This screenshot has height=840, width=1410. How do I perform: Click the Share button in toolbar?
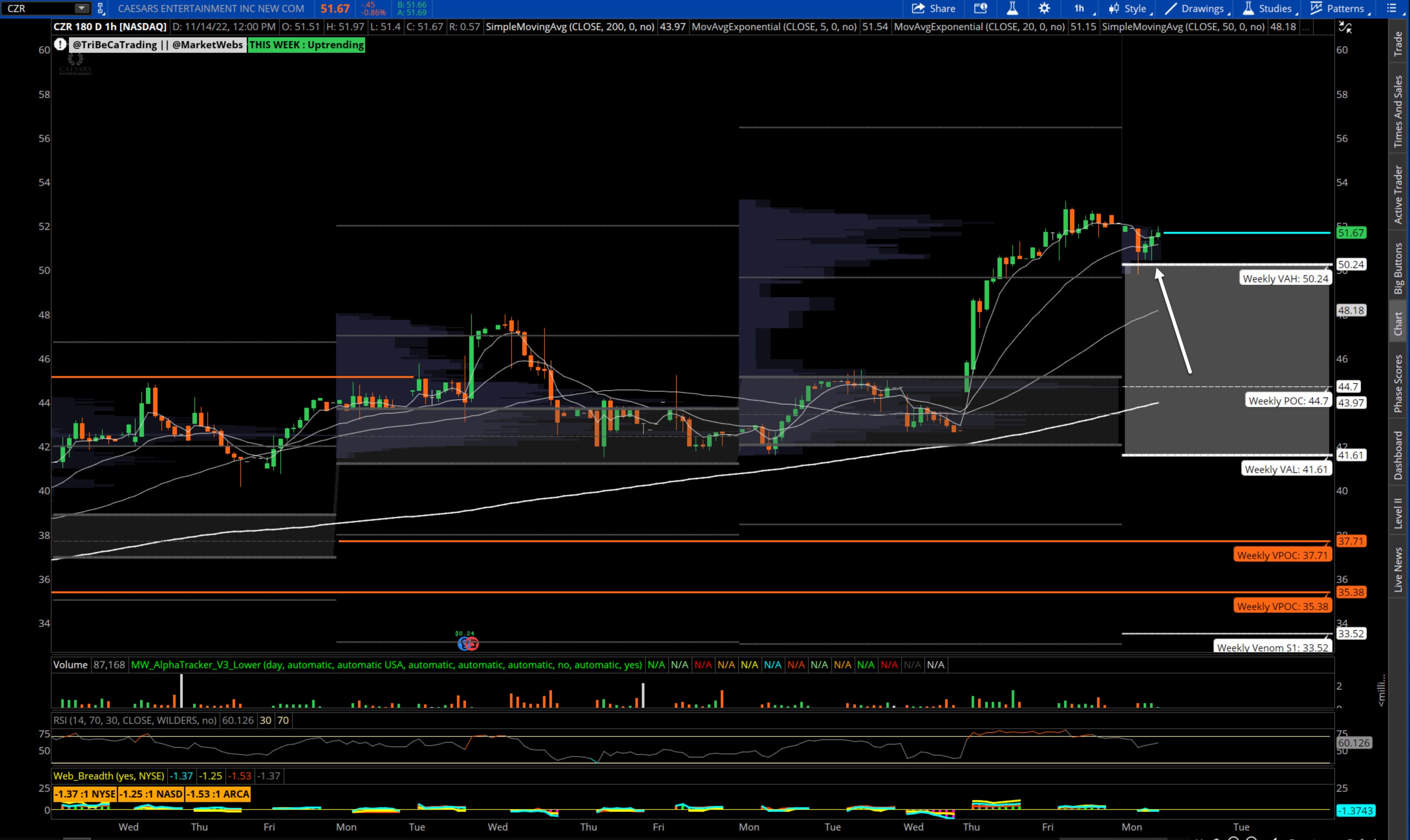point(933,9)
